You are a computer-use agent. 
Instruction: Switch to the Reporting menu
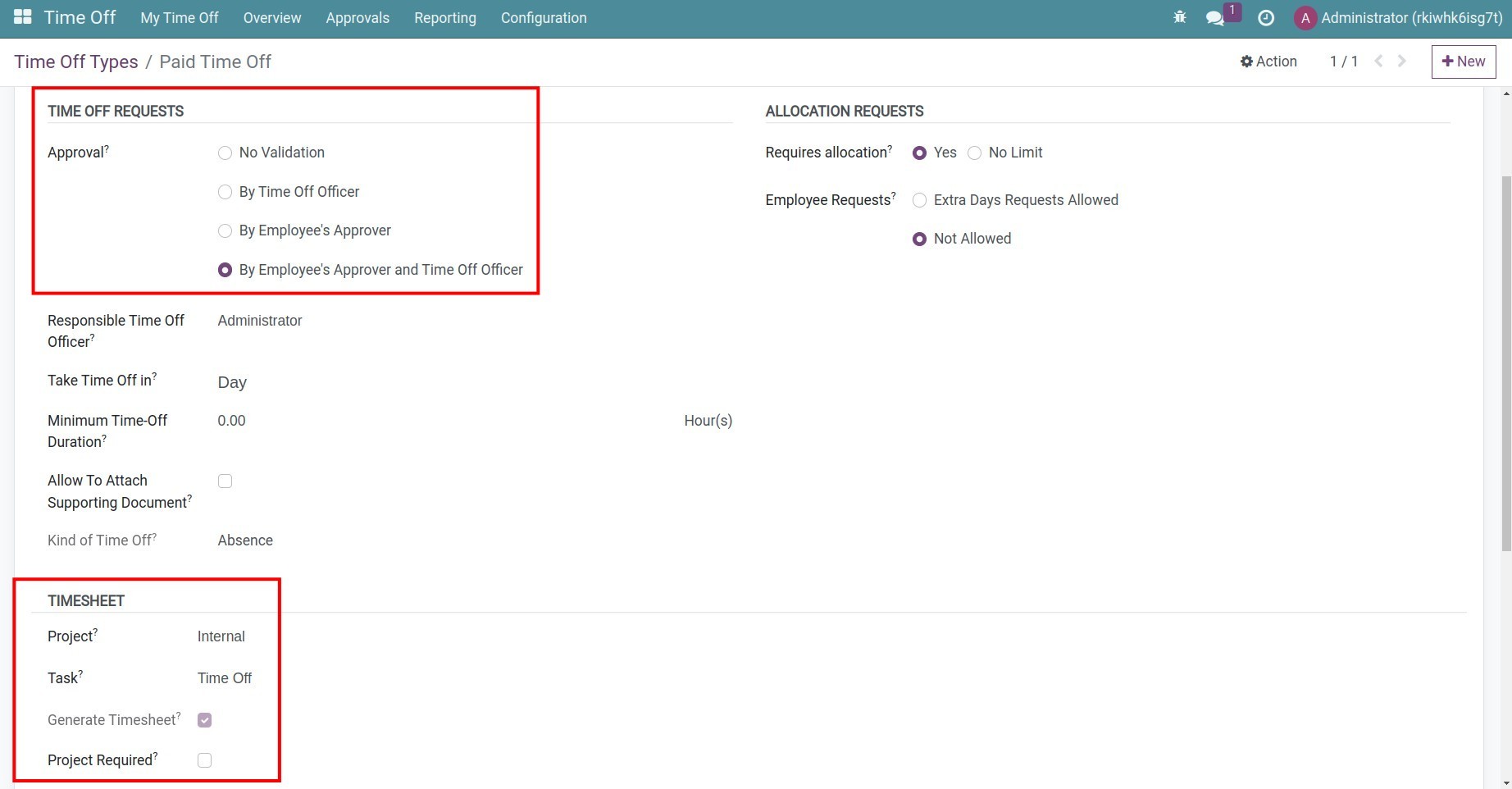pyautogui.click(x=444, y=17)
